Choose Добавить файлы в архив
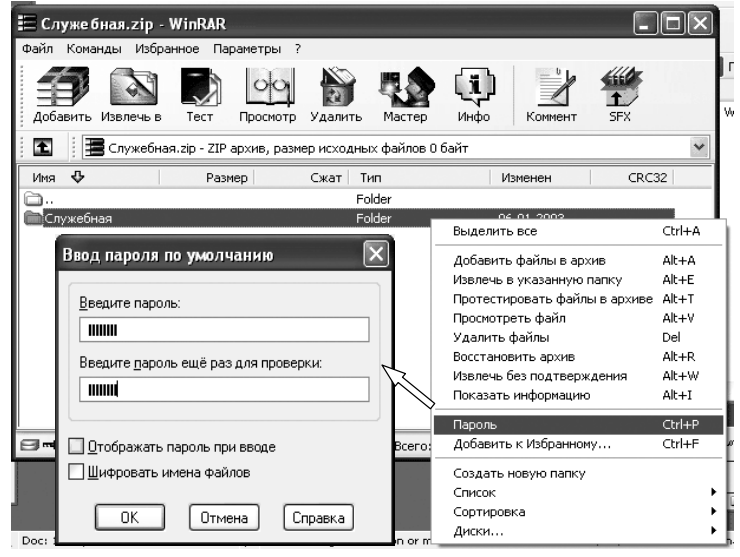Viewport: 740px width, 557px height. point(579,260)
